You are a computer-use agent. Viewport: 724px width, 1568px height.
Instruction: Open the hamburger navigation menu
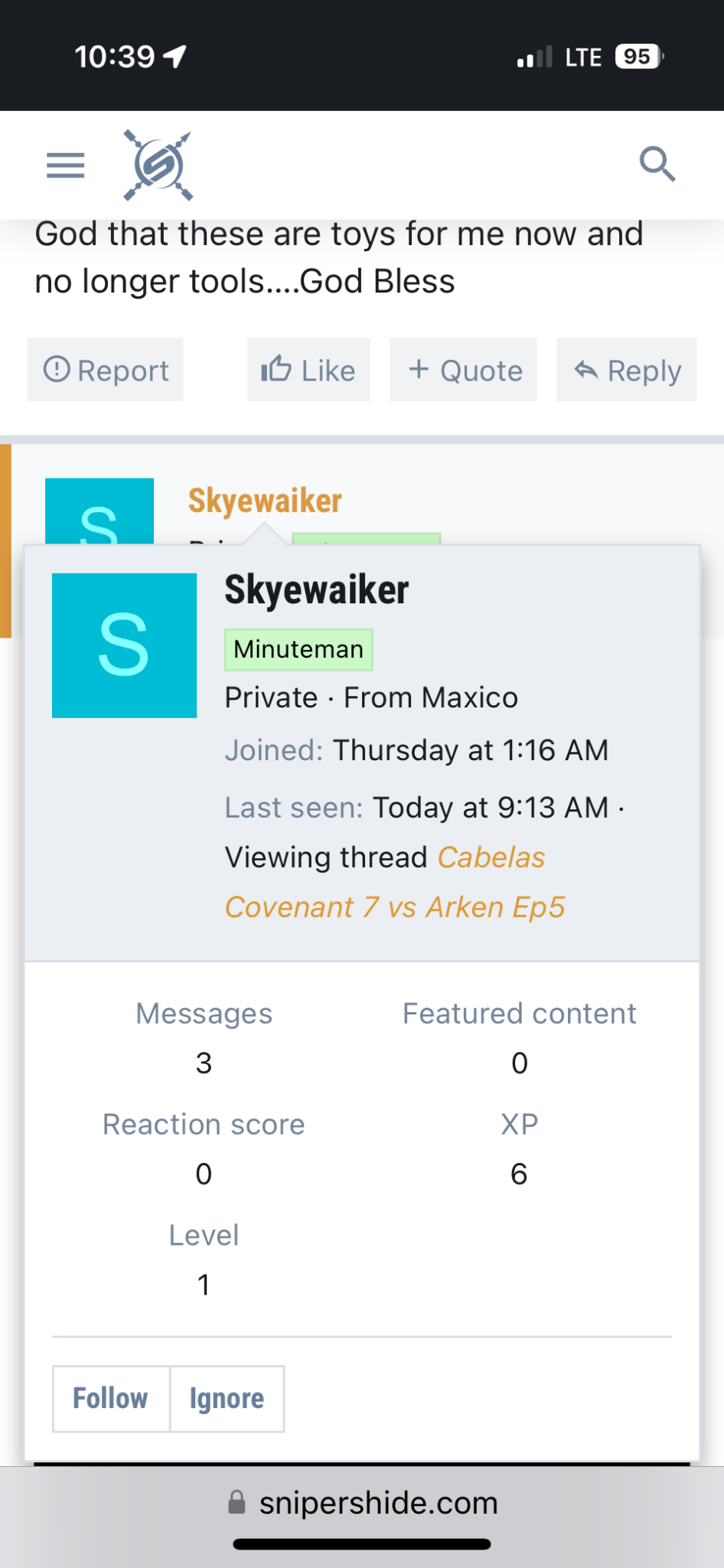[66, 165]
